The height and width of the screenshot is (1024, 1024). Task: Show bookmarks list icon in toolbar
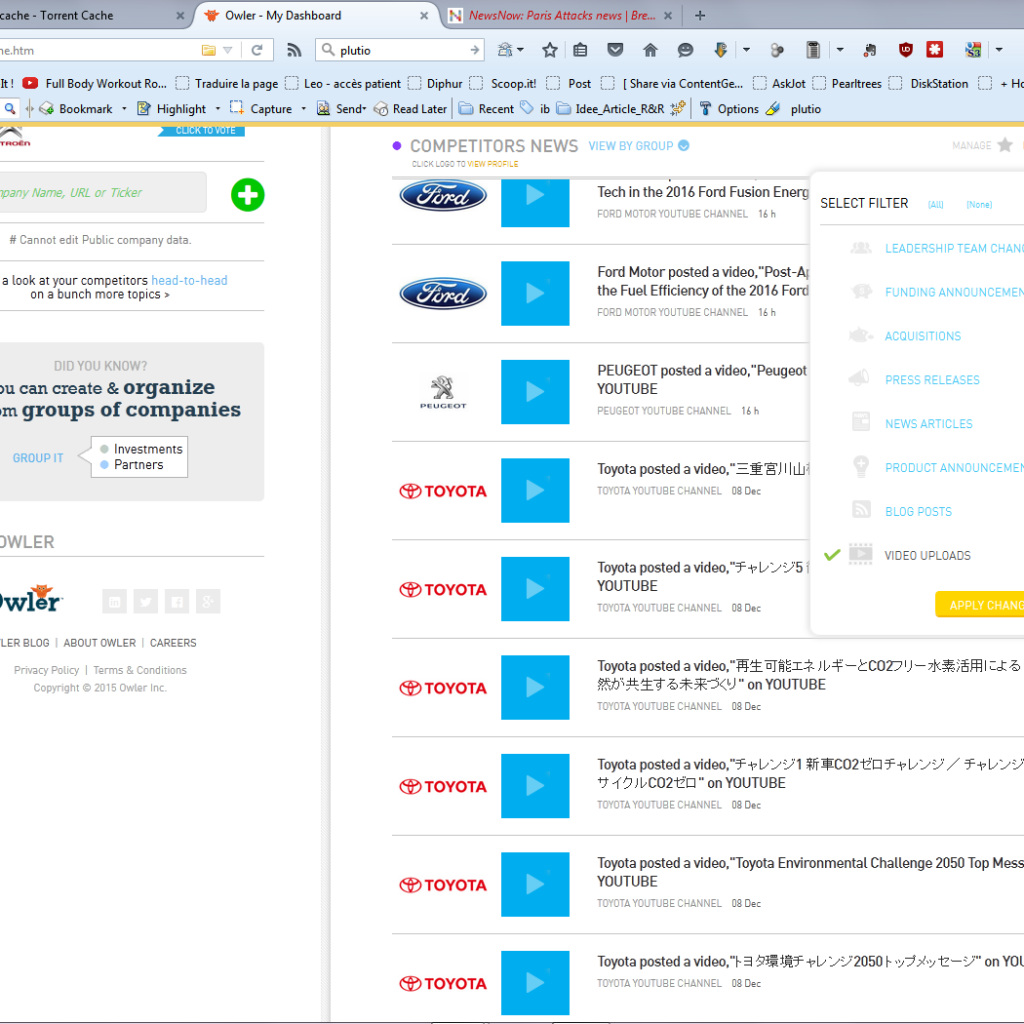580,50
